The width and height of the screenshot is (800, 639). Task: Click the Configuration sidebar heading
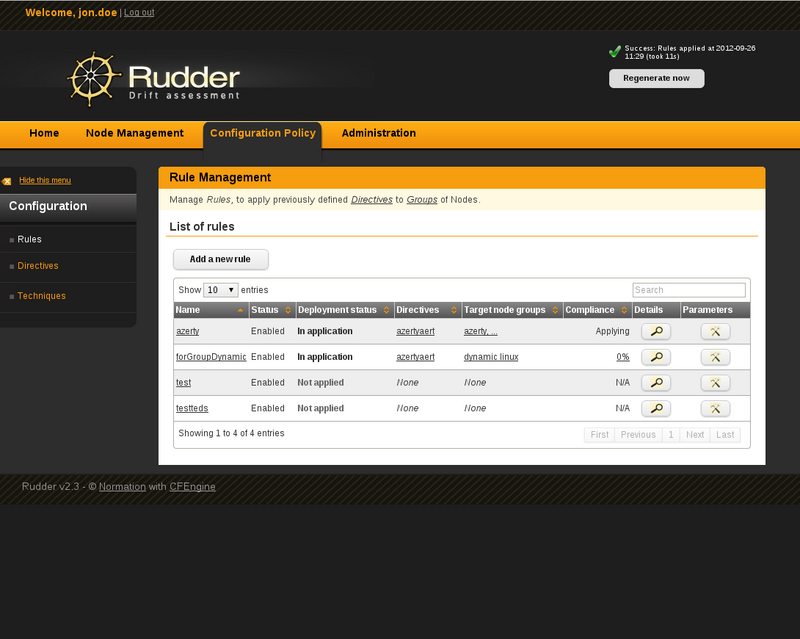click(48, 206)
